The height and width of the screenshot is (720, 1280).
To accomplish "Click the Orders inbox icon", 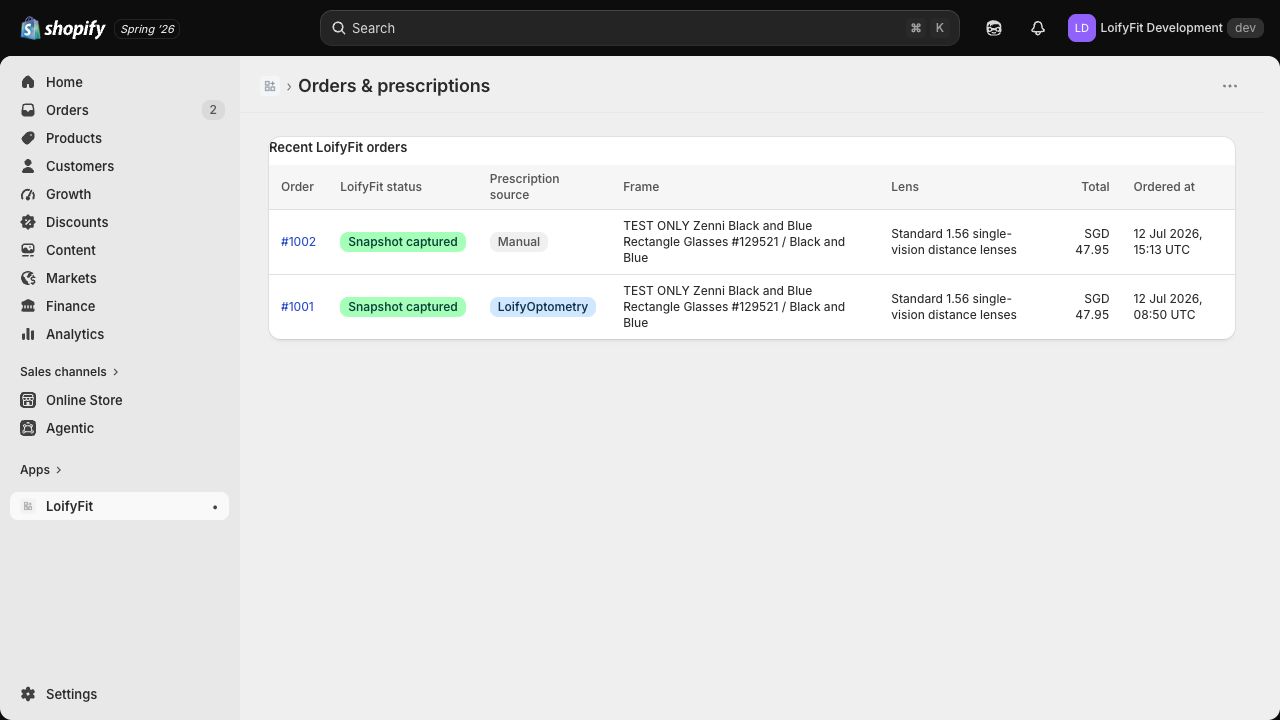I will coord(28,110).
